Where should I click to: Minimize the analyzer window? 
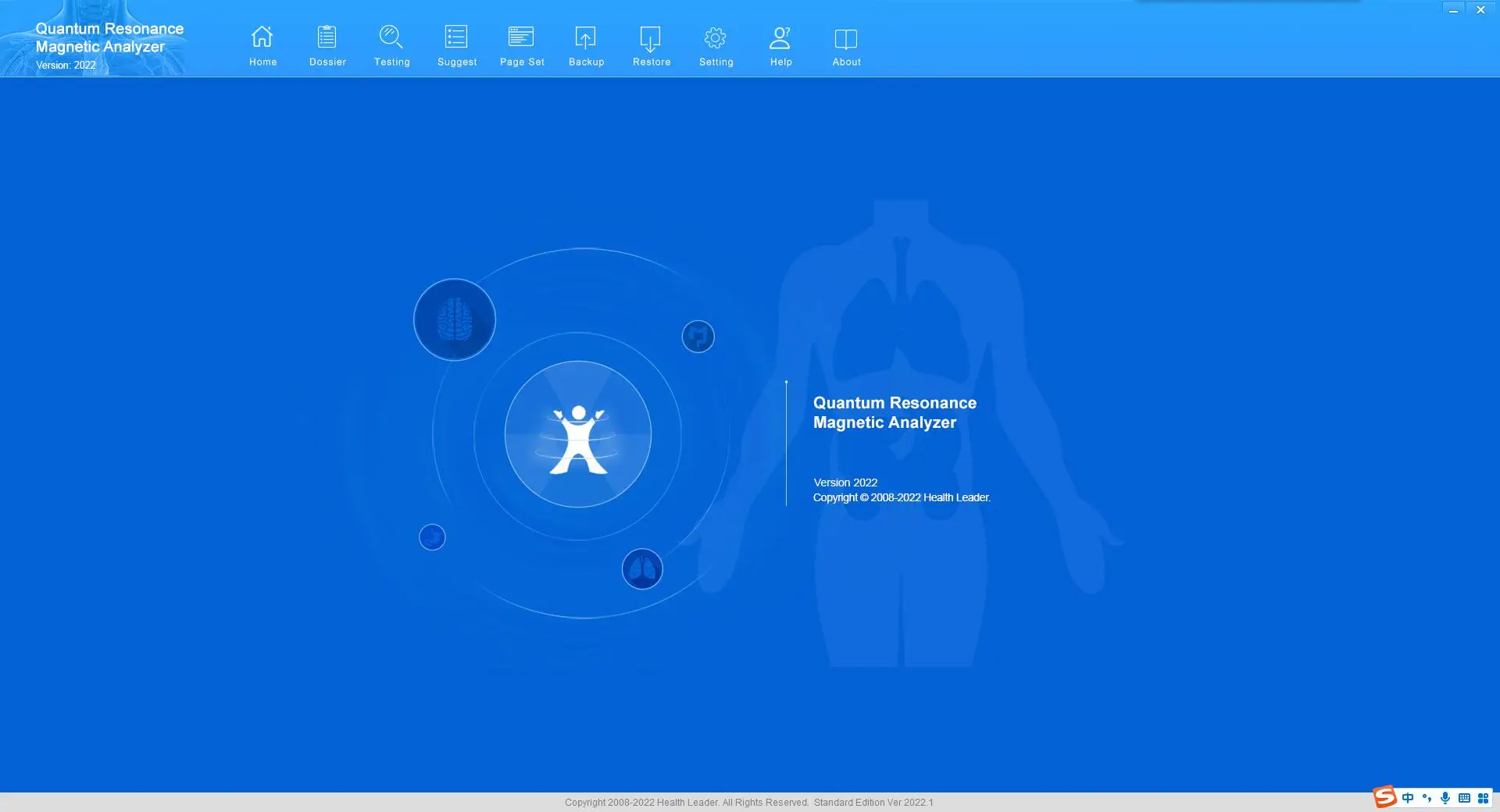[x=1454, y=10]
